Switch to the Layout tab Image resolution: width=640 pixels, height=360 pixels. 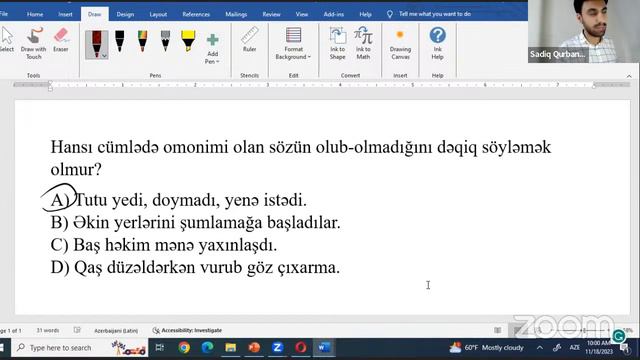coord(158,14)
